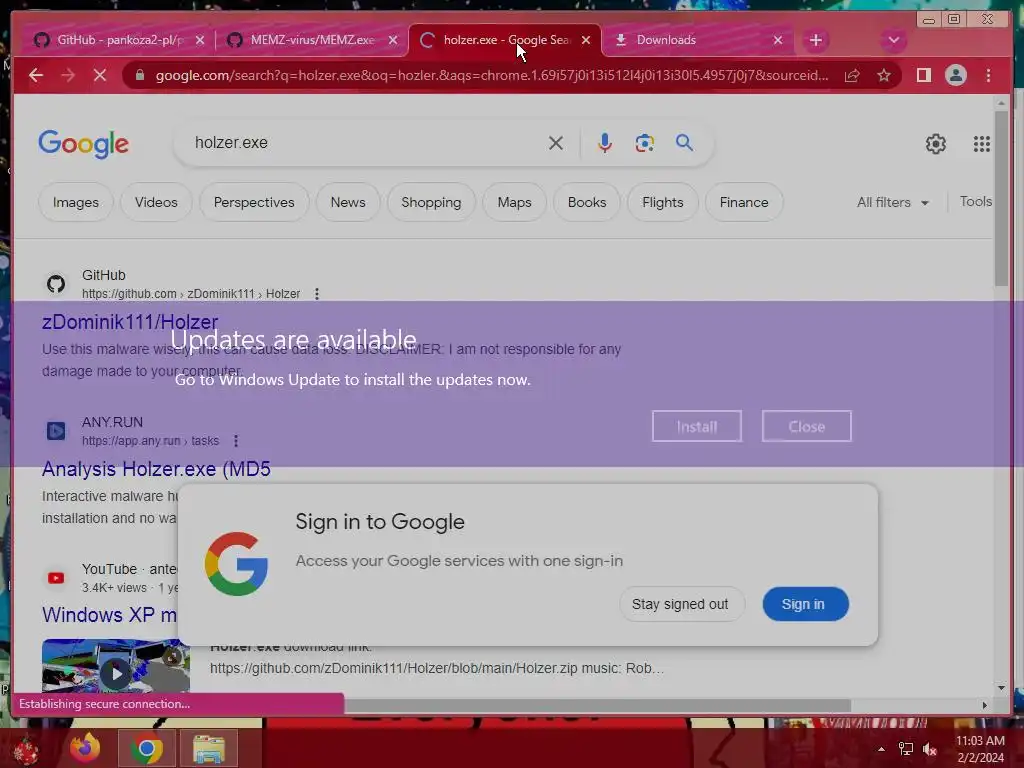Open Windows XP YouTube result link
Image resolution: width=1024 pixels, height=768 pixels.
109,615
